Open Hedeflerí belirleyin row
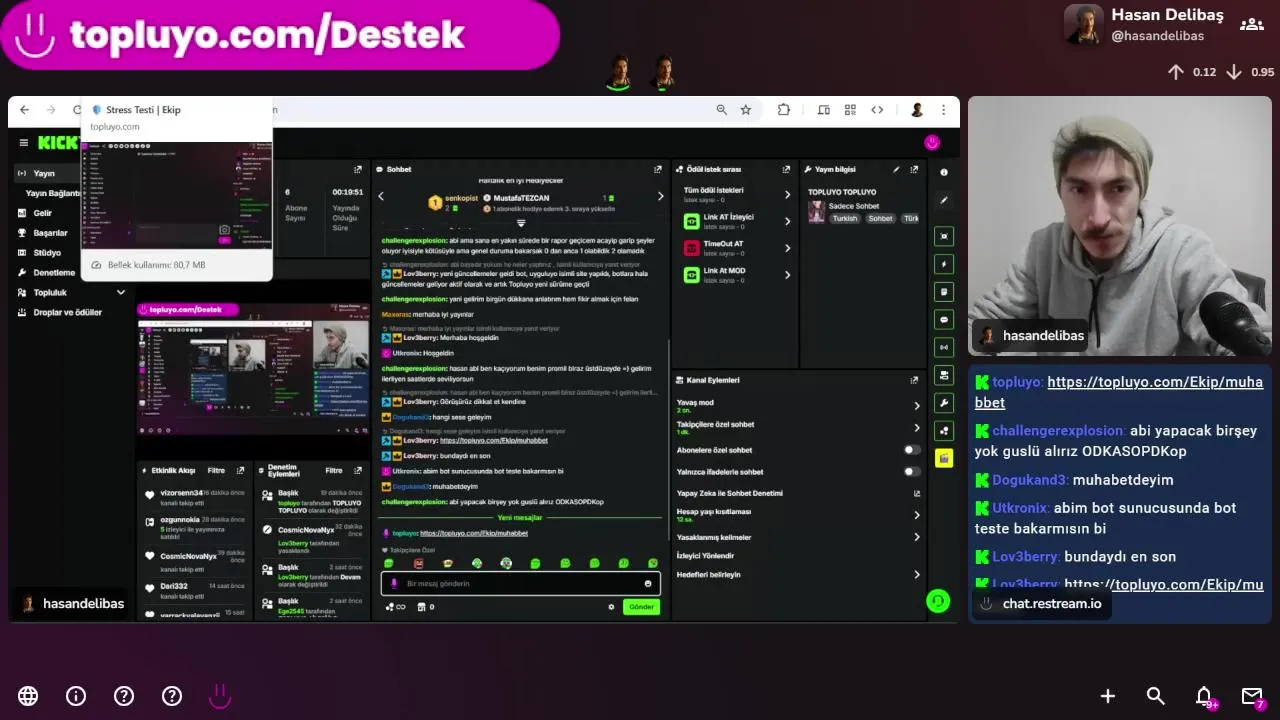The width and height of the screenshot is (1280, 720). point(798,575)
